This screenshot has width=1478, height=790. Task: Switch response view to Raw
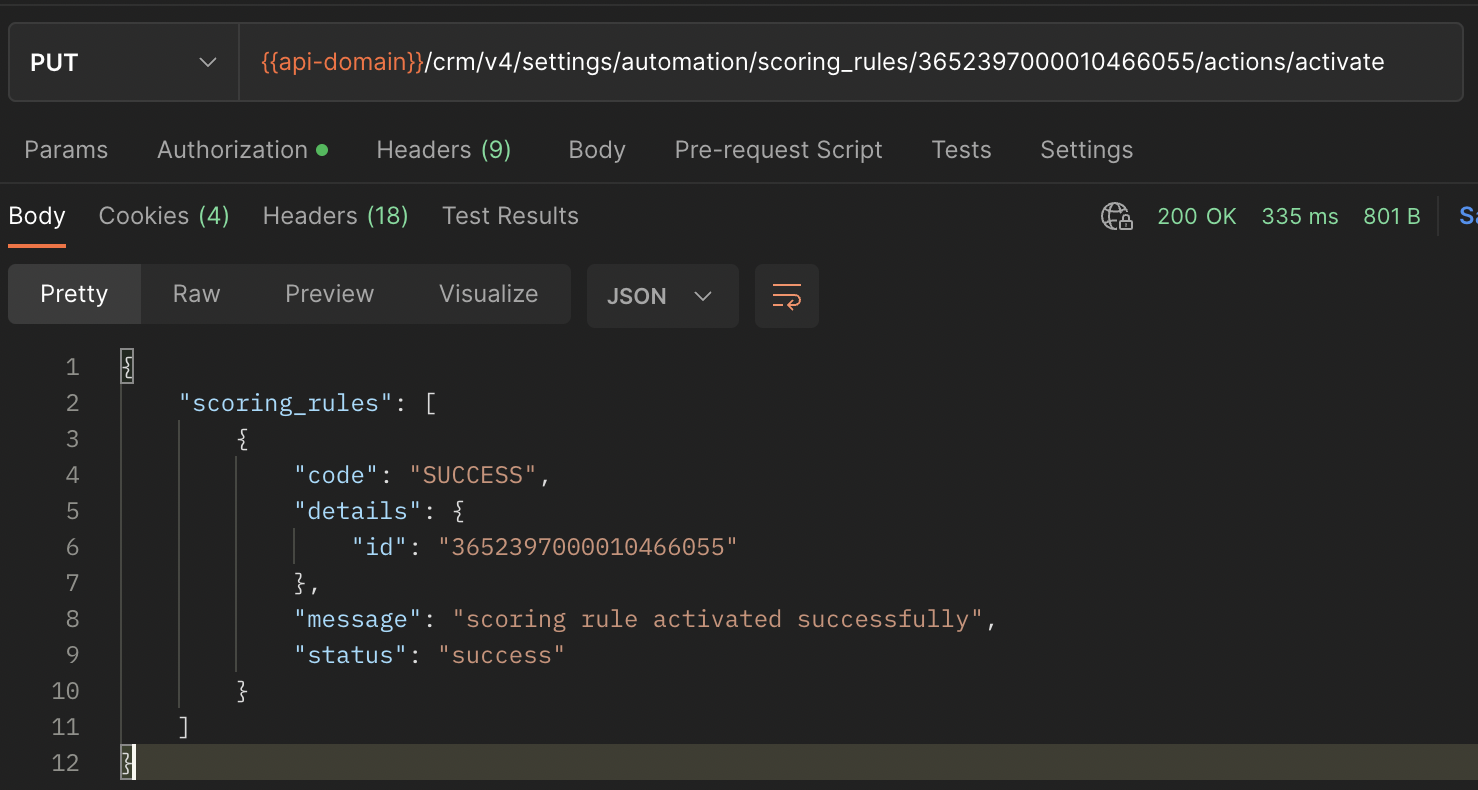point(196,294)
